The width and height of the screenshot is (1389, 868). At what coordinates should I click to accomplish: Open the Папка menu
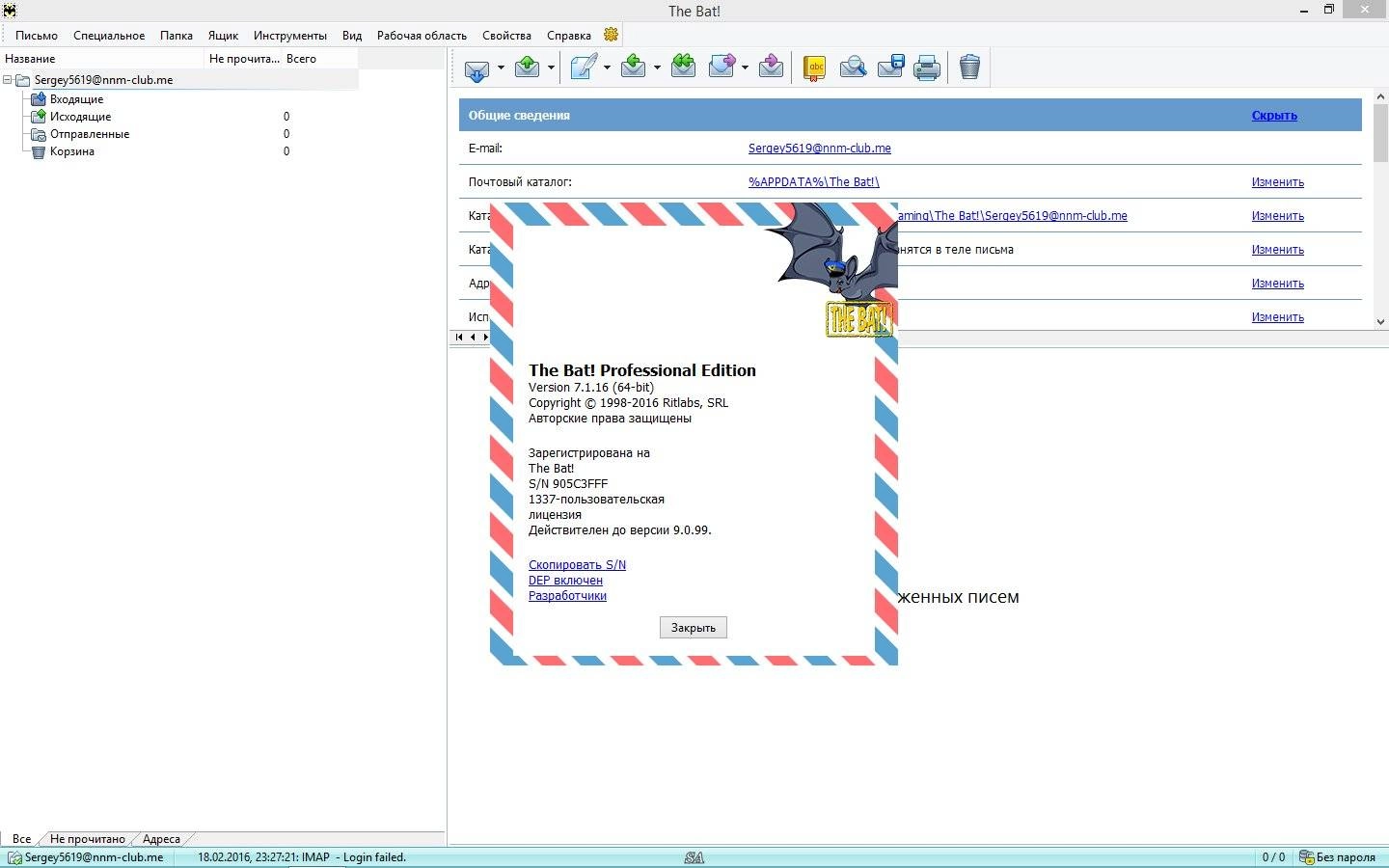coord(177,36)
